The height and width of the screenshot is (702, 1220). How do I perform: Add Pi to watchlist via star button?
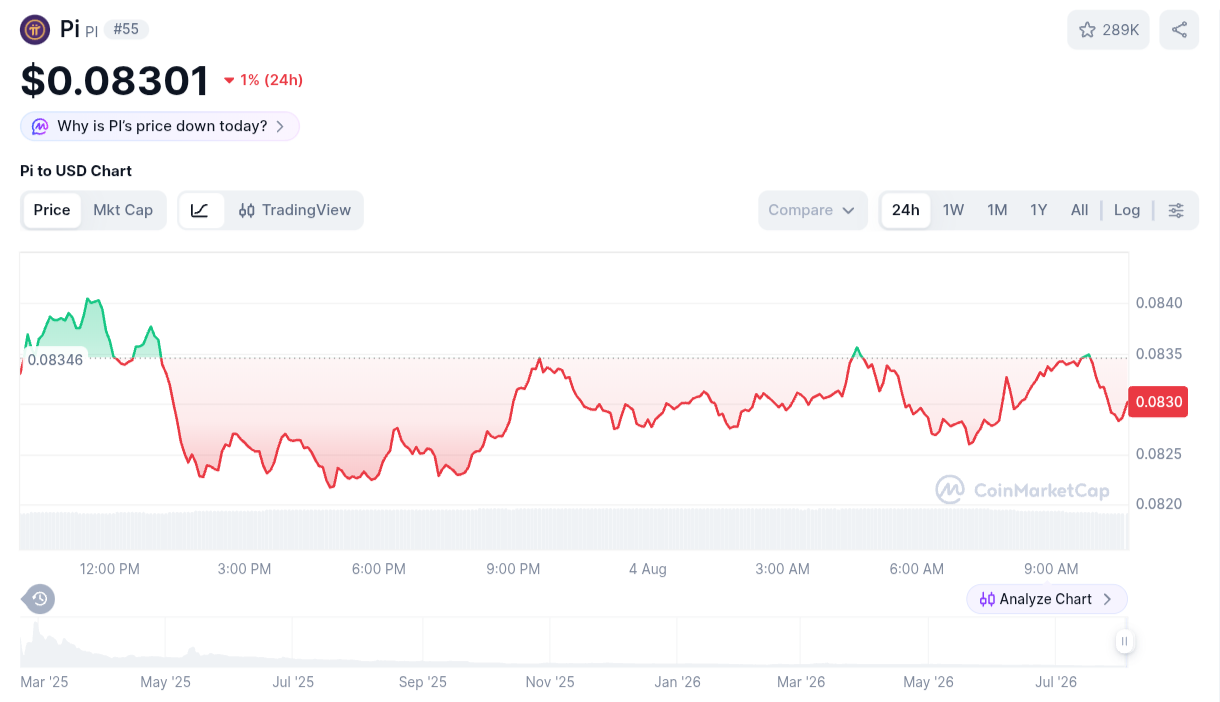[x=1108, y=30]
